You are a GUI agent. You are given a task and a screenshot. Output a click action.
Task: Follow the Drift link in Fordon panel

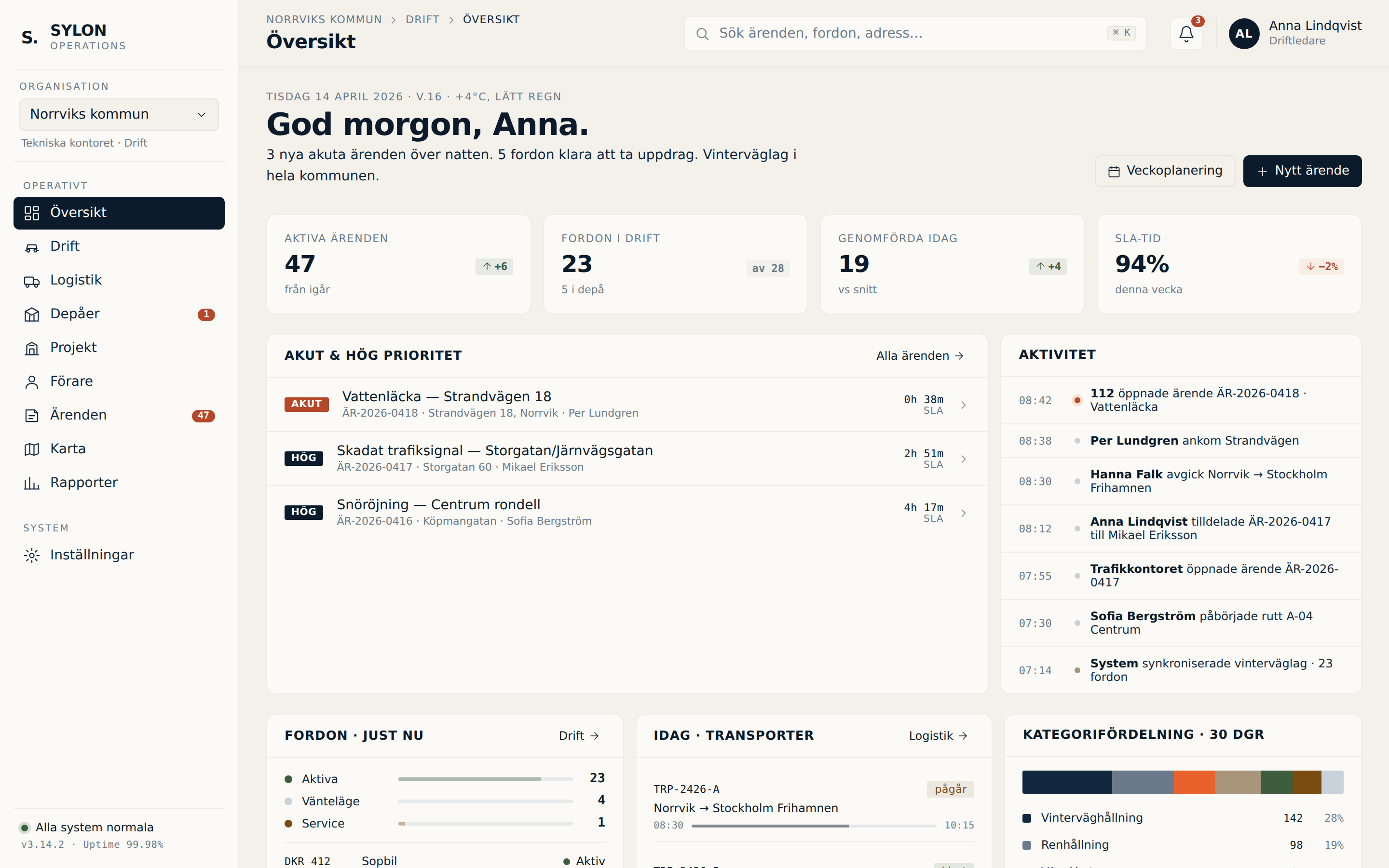(x=579, y=736)
